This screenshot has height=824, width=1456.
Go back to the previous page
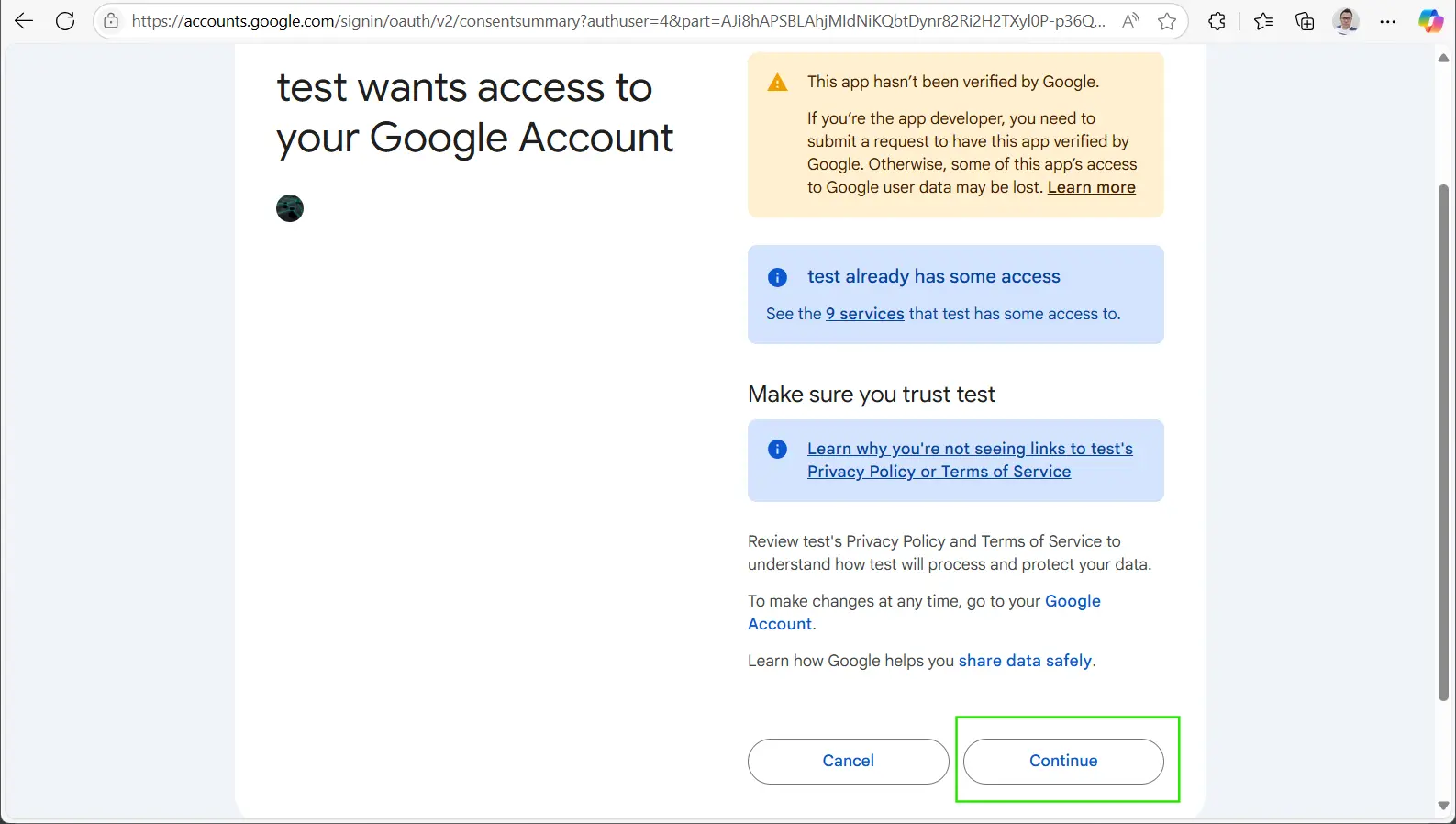click(x=24, y=21)
